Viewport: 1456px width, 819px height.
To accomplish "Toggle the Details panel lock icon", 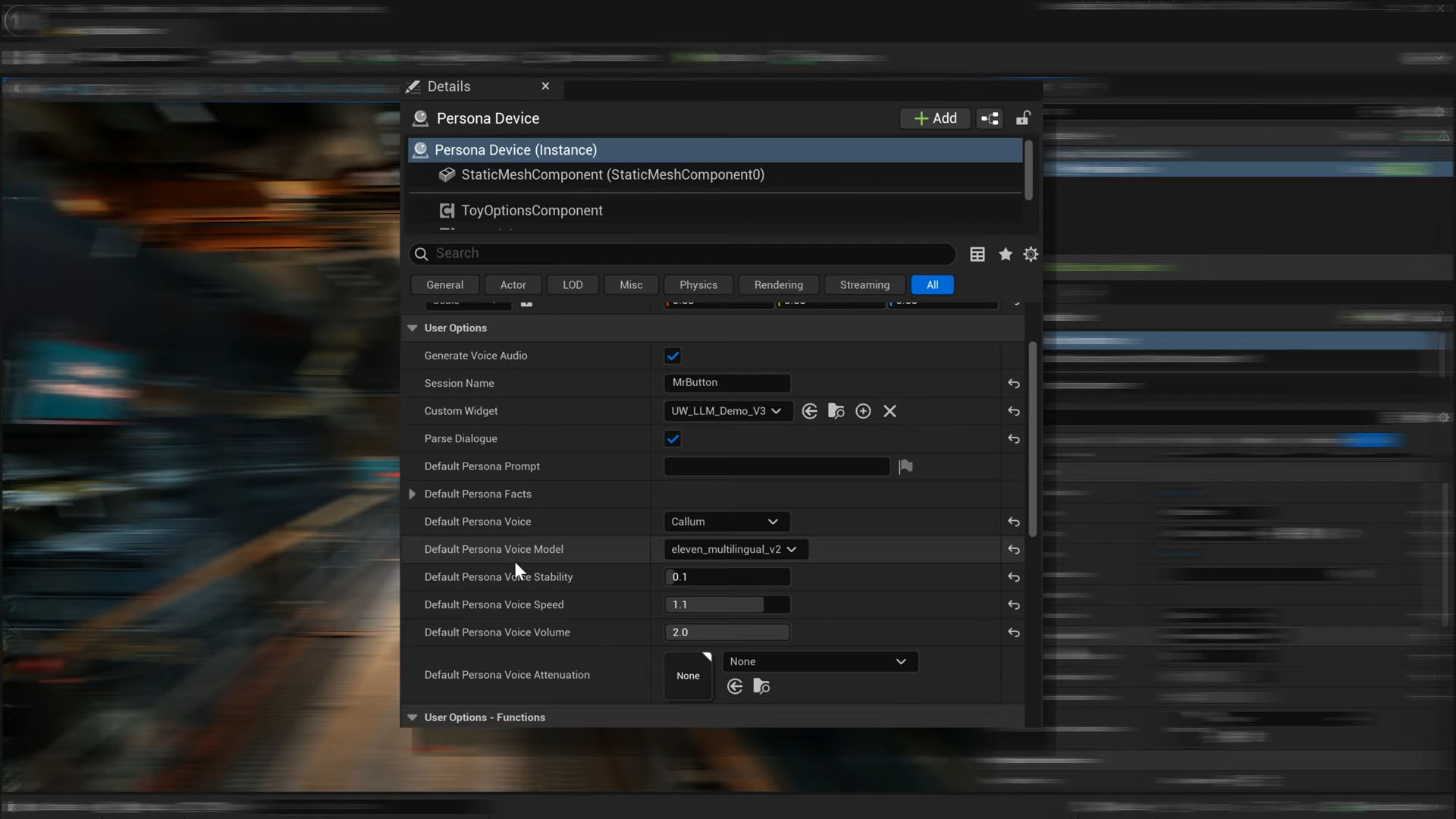I will tap(1023, 118).
